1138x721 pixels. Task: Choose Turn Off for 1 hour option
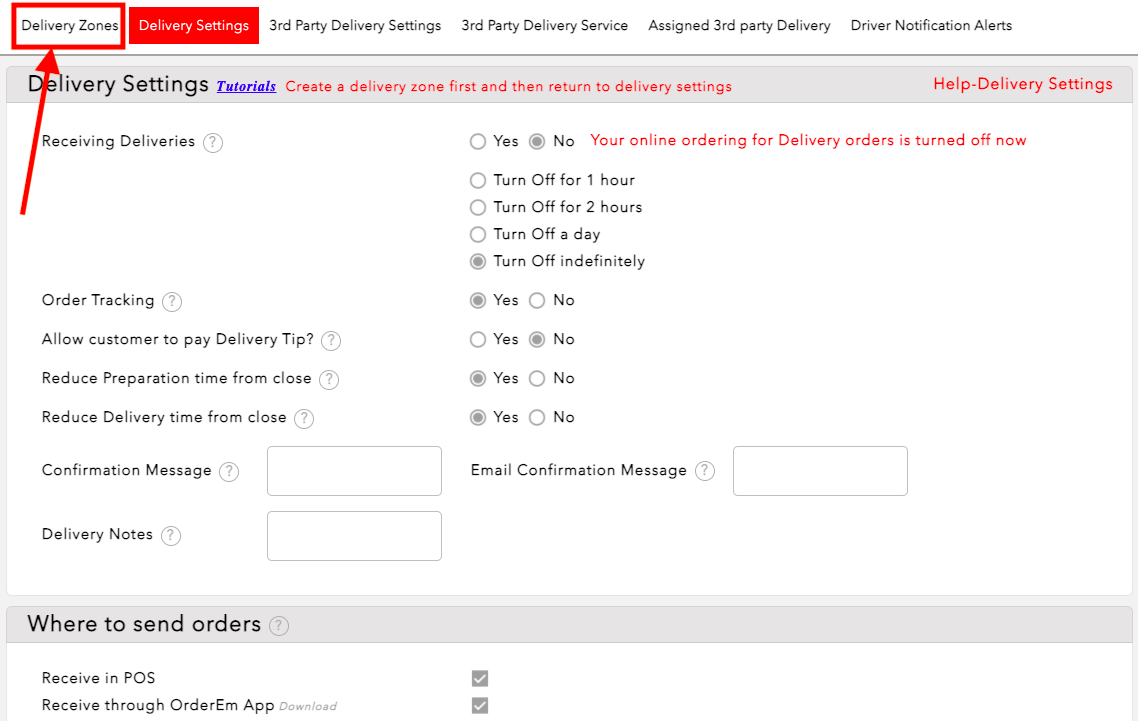pyautogui.click(x=478, y=181)
